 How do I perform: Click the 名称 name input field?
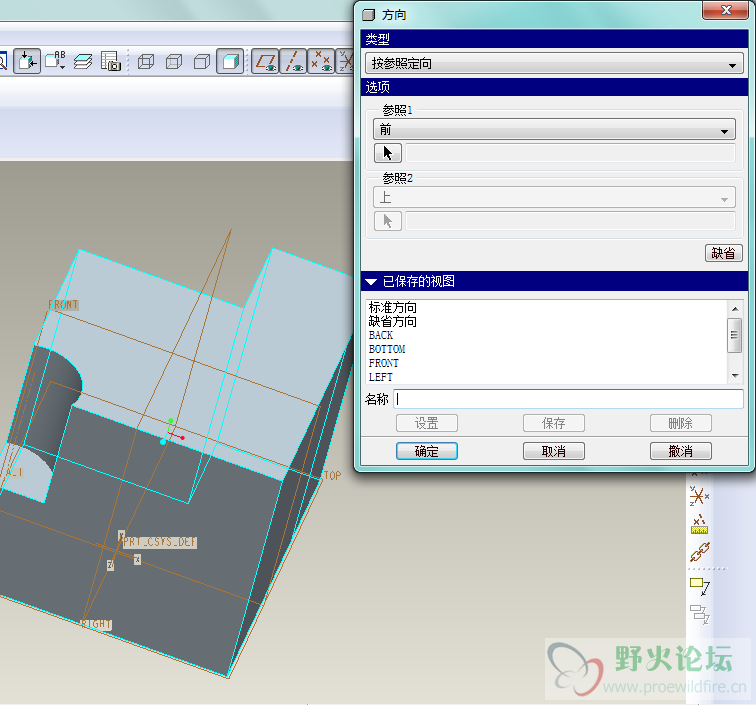568,399
